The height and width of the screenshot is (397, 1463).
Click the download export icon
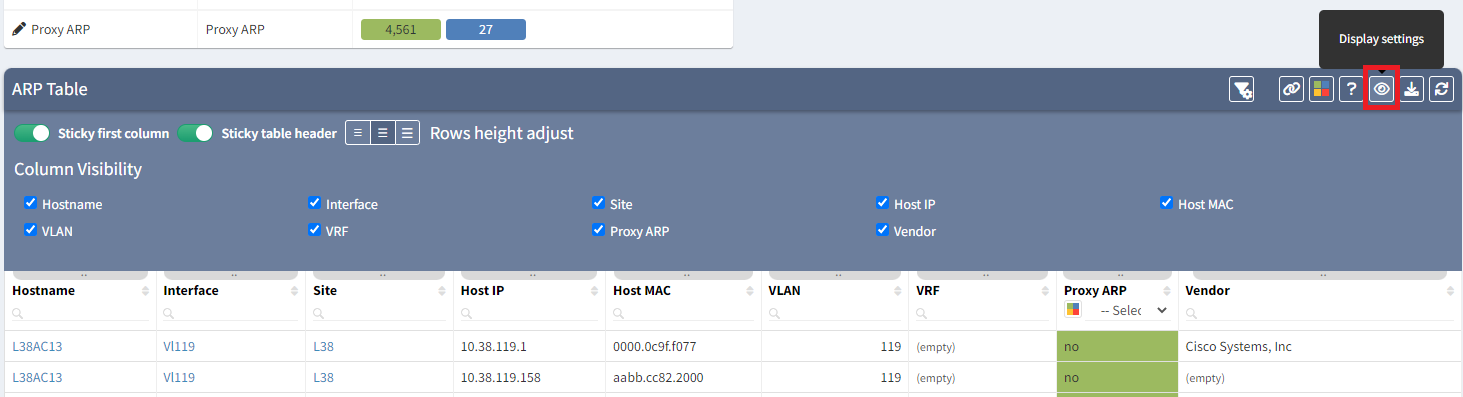click(x=1411, y=89)
